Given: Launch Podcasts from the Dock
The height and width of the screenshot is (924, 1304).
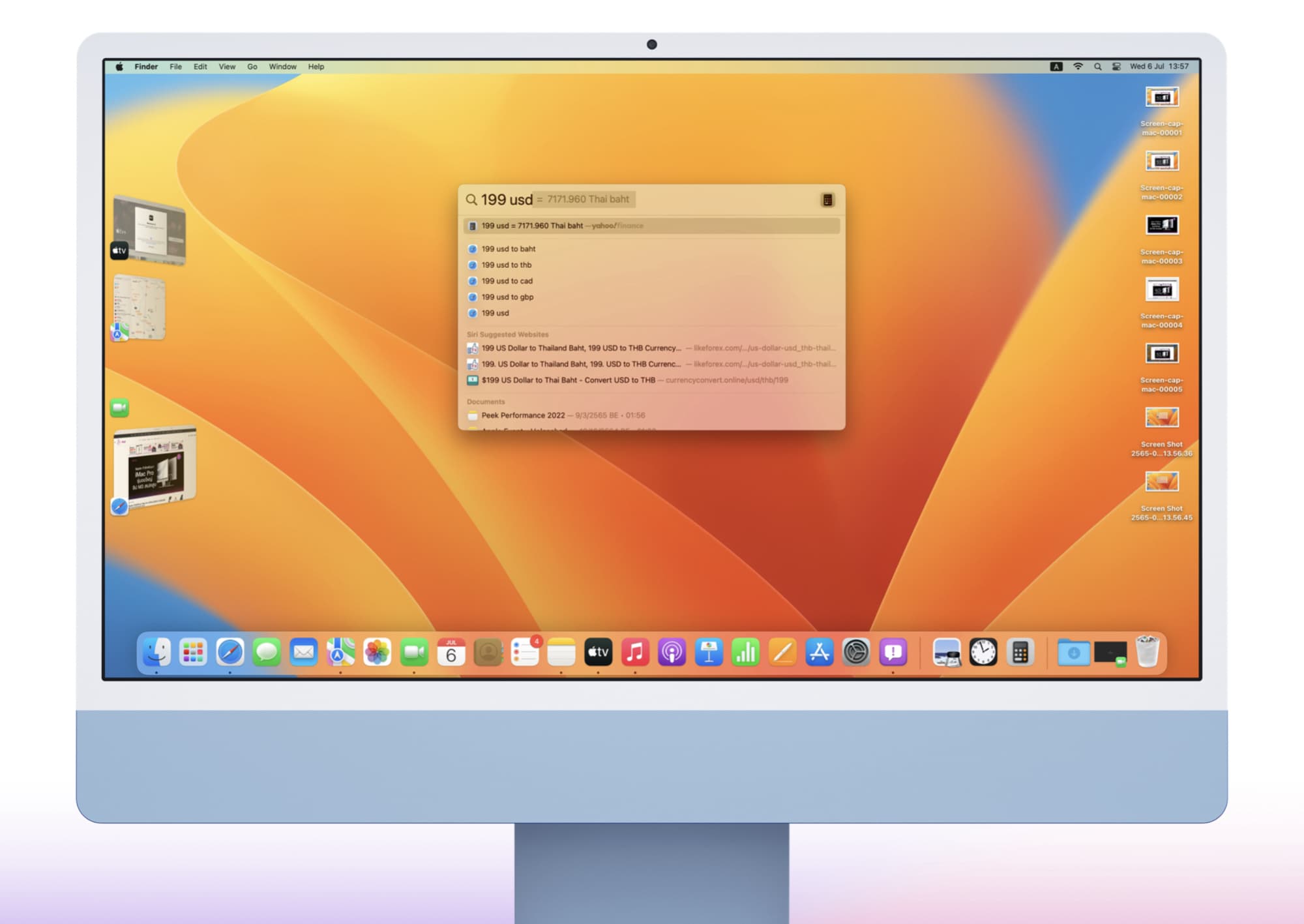Looking at the screenshot, I should point(672,651).
